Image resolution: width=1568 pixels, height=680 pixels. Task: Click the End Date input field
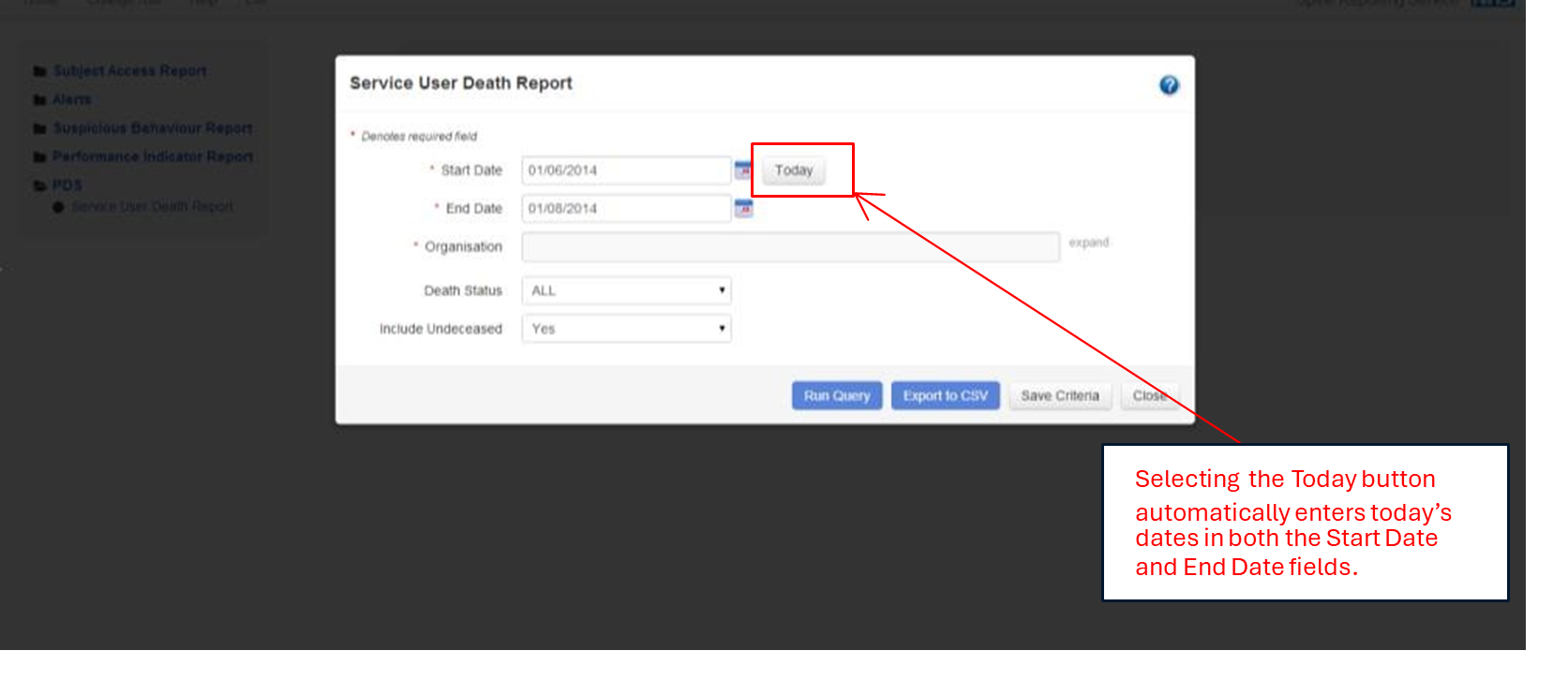626,208
